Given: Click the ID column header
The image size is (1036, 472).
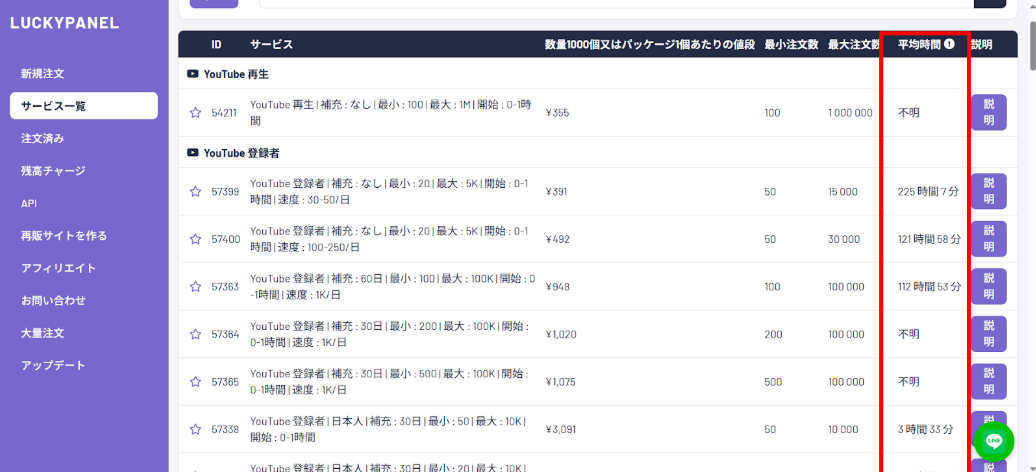Looking at the screenshot, I should (x=216, y=44).
